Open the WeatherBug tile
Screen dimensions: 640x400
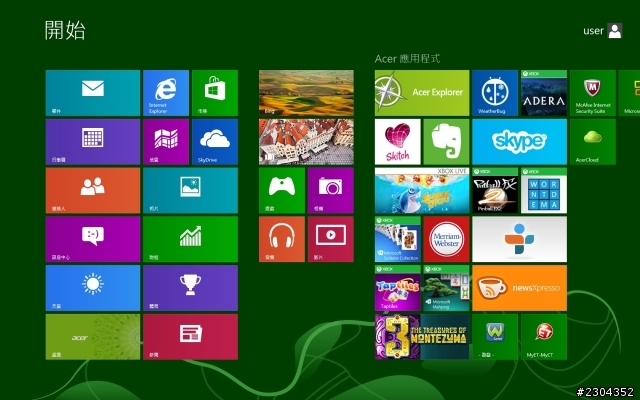pyautogui.click(x=495, y=93)
